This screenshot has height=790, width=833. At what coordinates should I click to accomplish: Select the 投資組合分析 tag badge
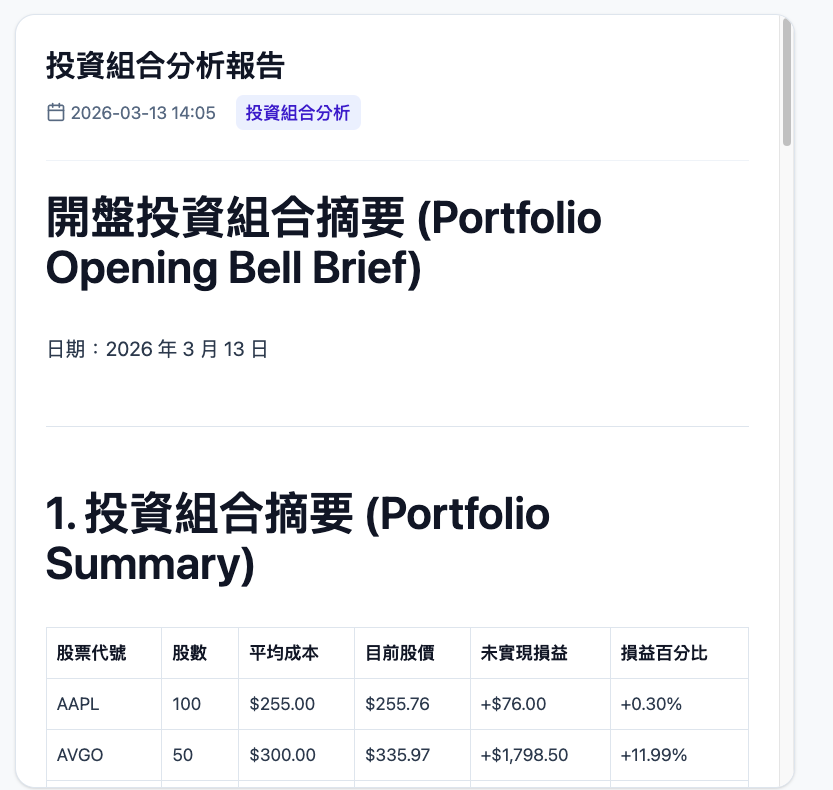[297, 113]
